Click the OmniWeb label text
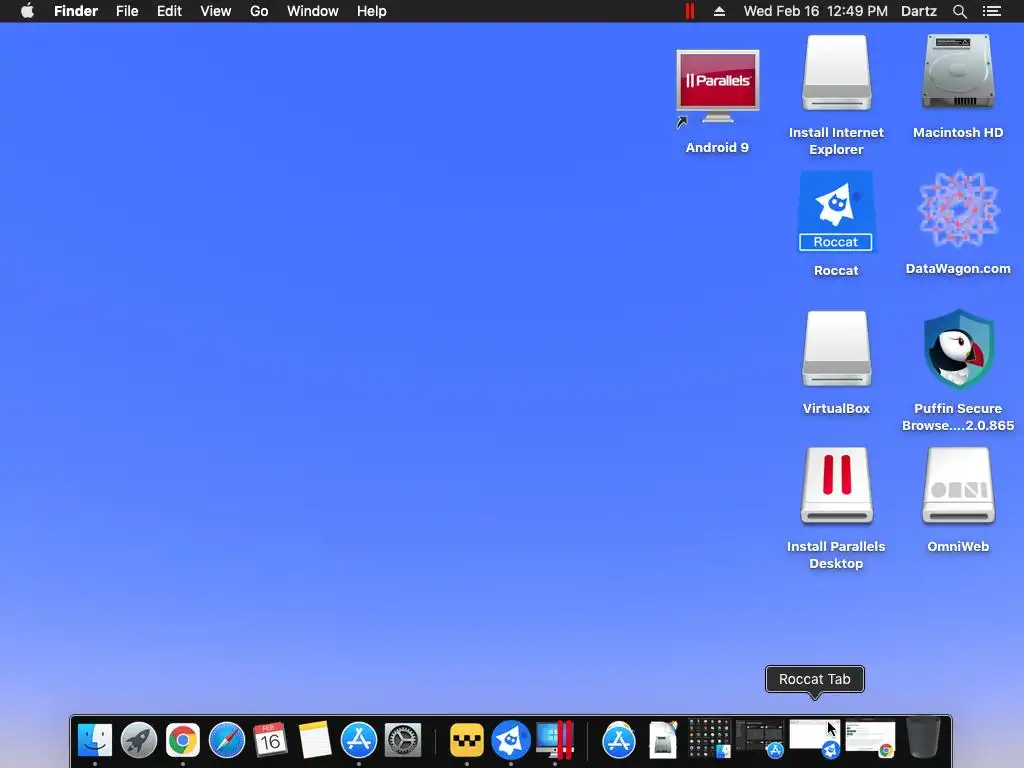This screenshot has height=768, width=1024. (958, 547)
